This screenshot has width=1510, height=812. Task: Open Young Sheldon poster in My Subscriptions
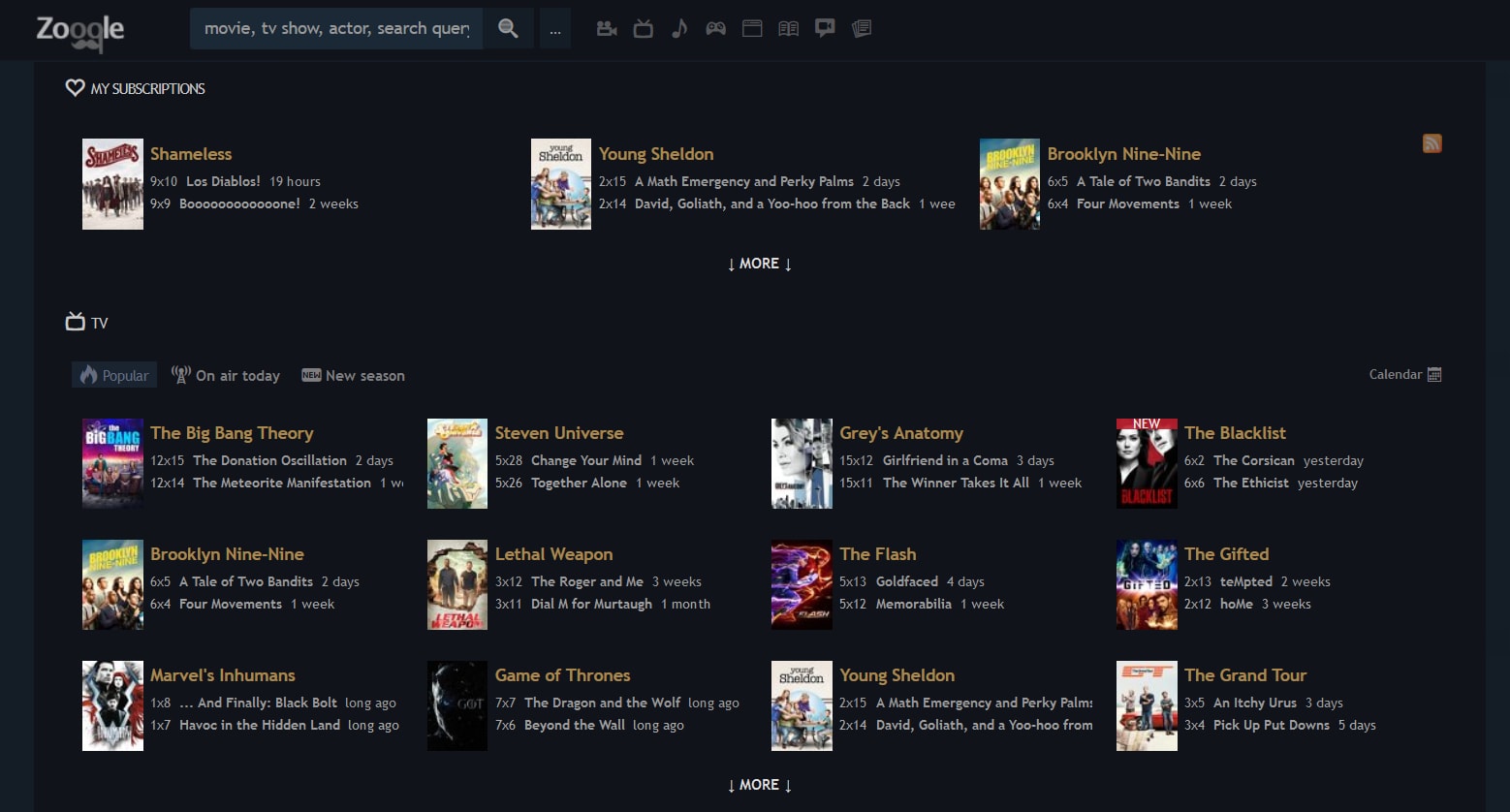pyautogui.click(x=561, y=184)
